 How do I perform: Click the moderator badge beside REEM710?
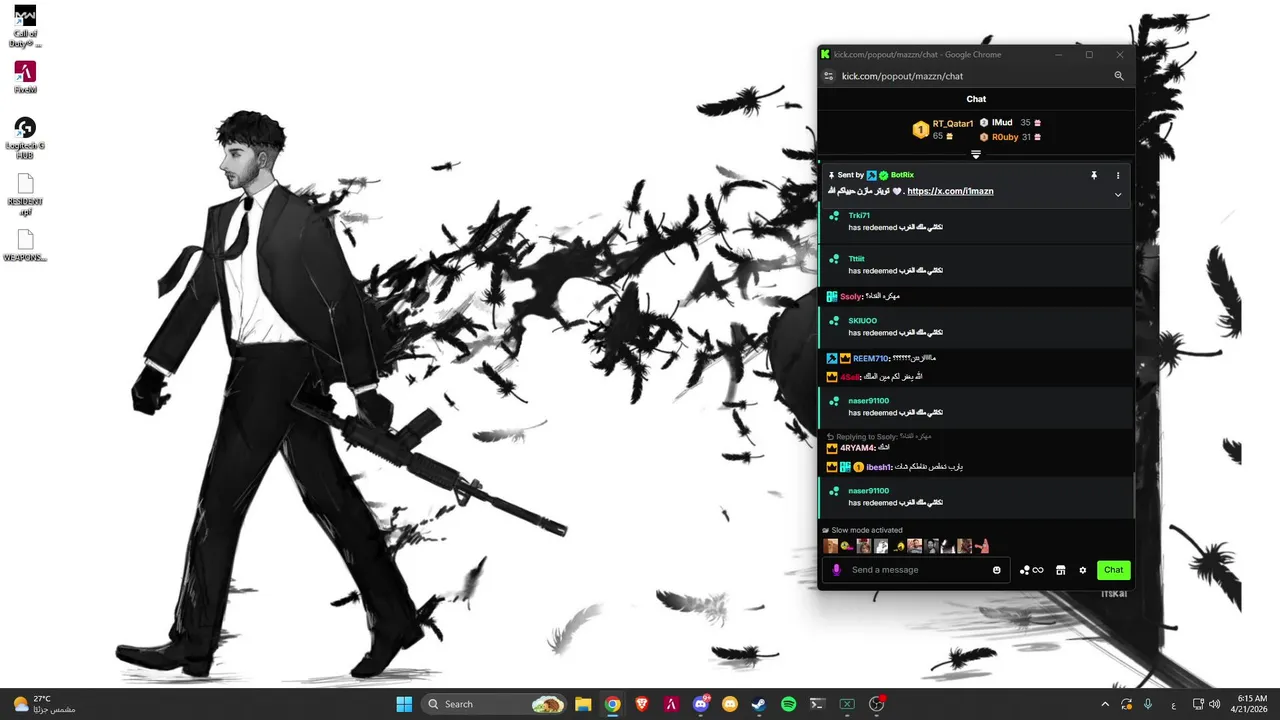click(x=832, y=358)
